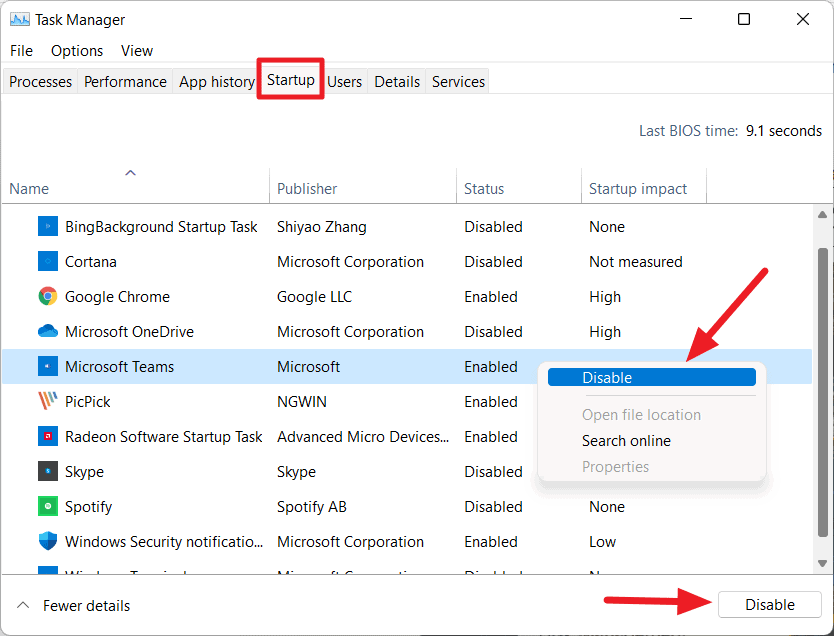Click the Radeon Software Startup Task icon
The image size is (834, 636).
(x=47, y=436)
